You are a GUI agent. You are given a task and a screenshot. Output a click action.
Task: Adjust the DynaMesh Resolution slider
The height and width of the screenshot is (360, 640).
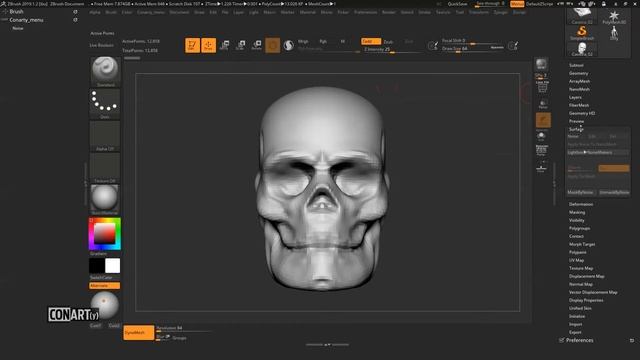[184, 329]
